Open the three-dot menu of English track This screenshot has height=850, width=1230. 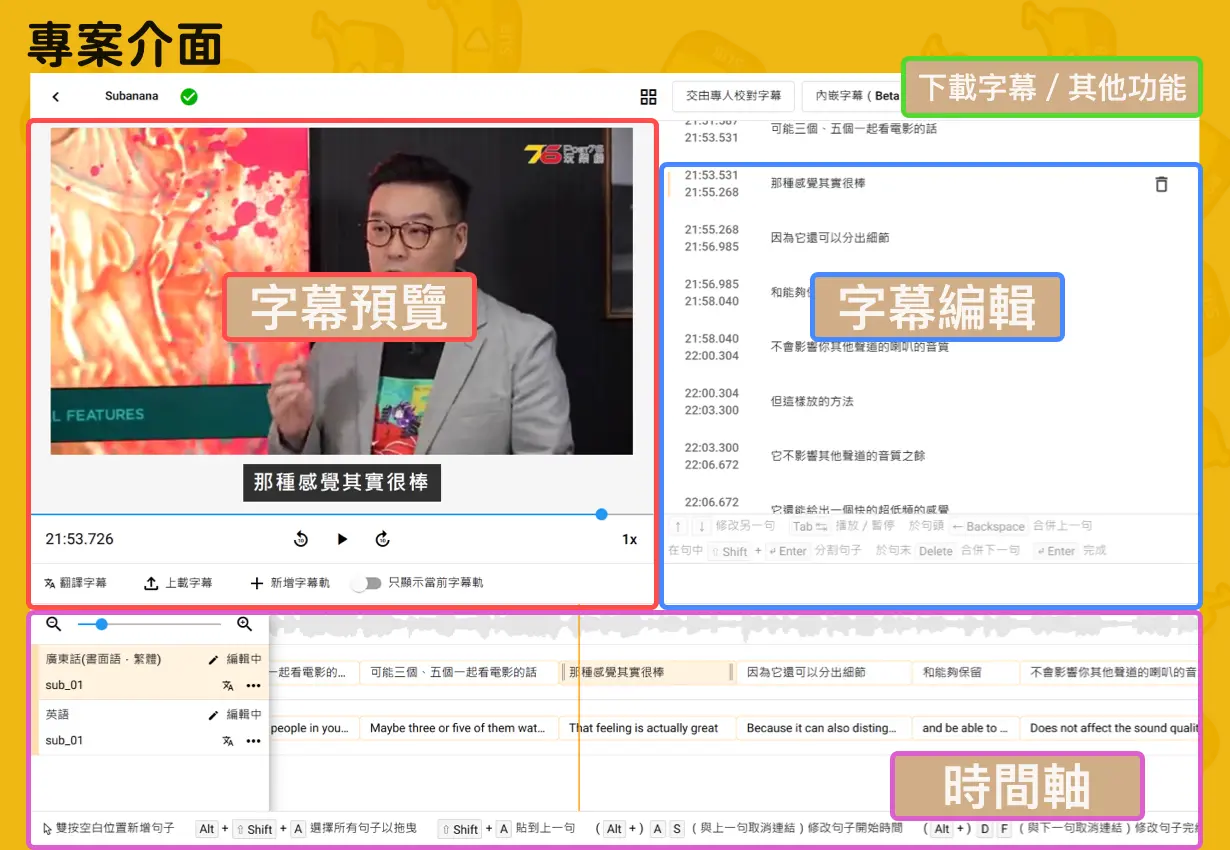point(253,741)
